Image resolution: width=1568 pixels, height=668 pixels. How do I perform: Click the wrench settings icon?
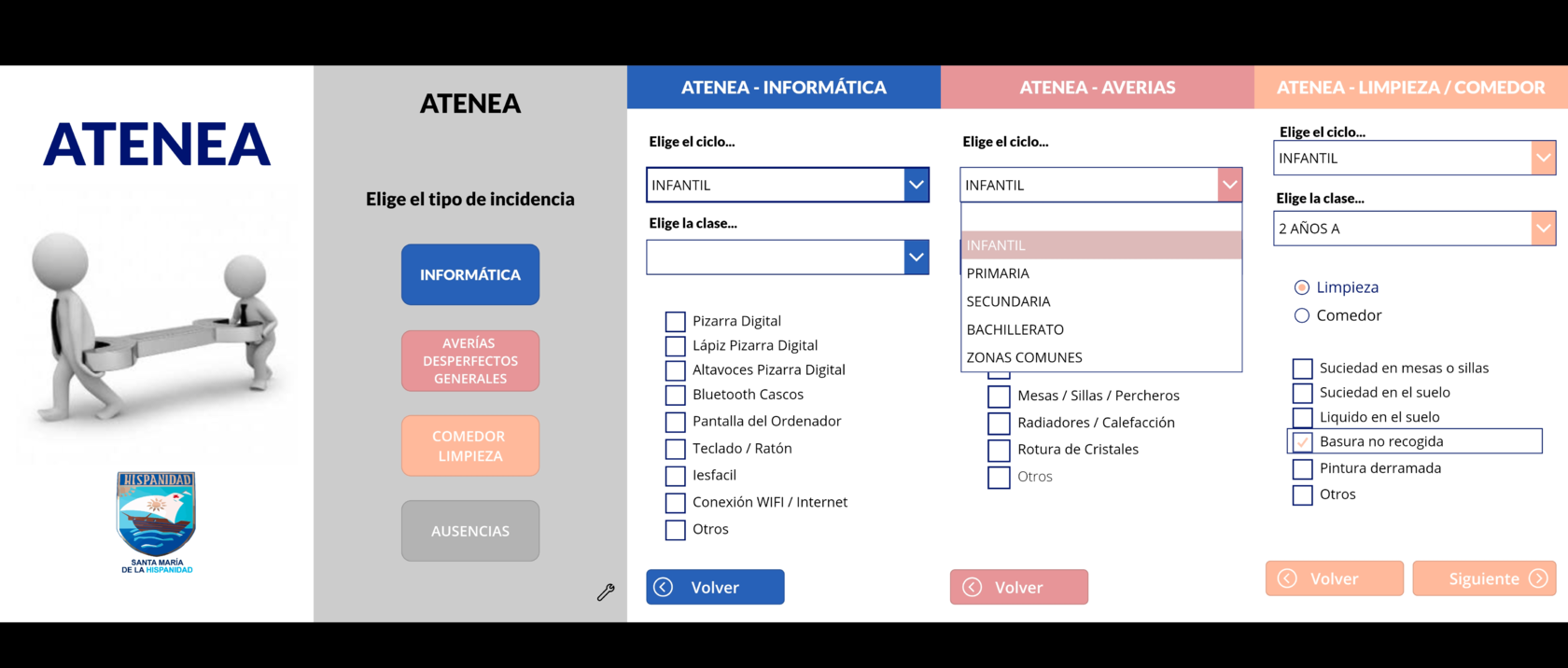tap(606, 591)
